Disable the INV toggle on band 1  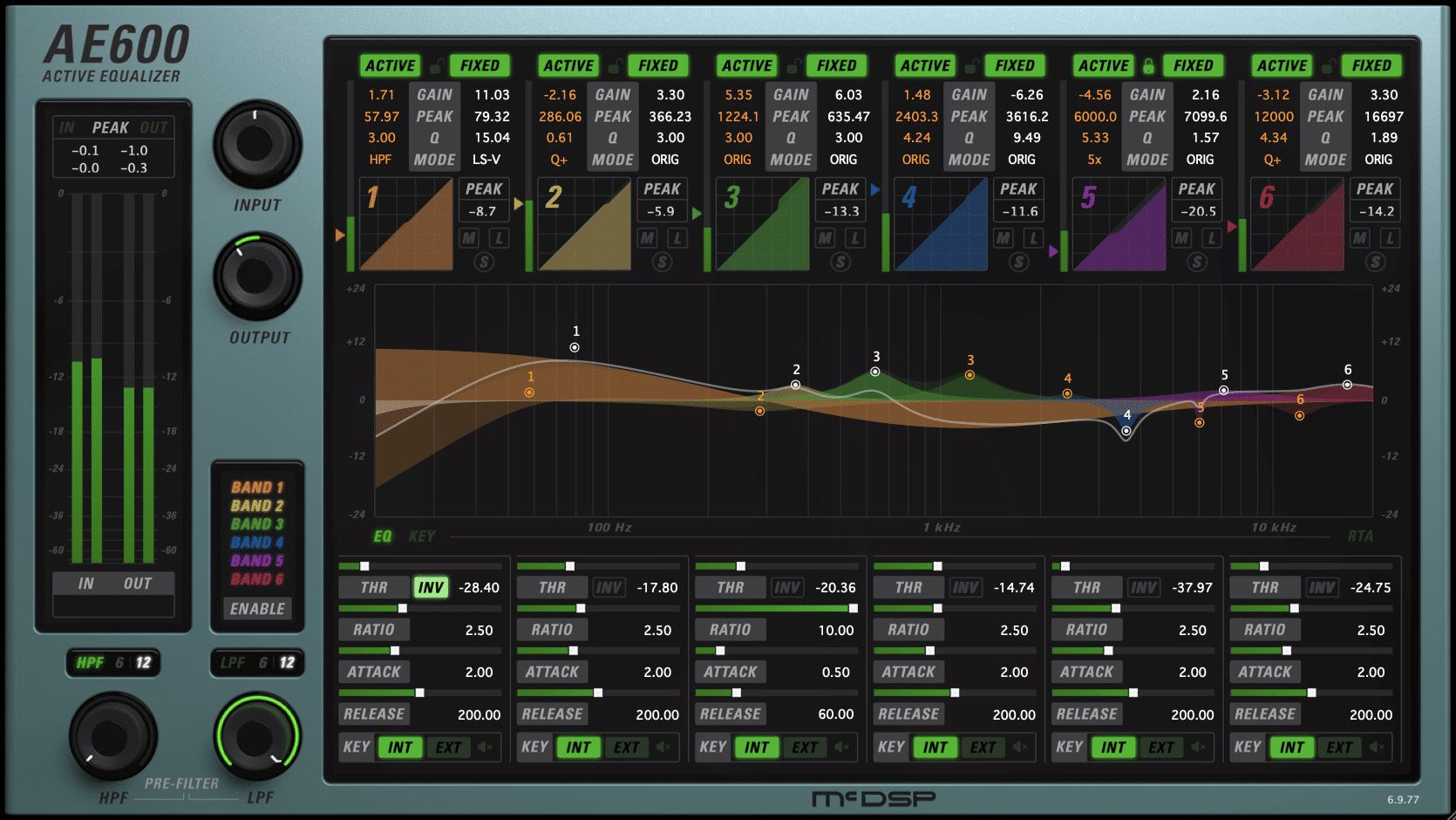point(431,587)
